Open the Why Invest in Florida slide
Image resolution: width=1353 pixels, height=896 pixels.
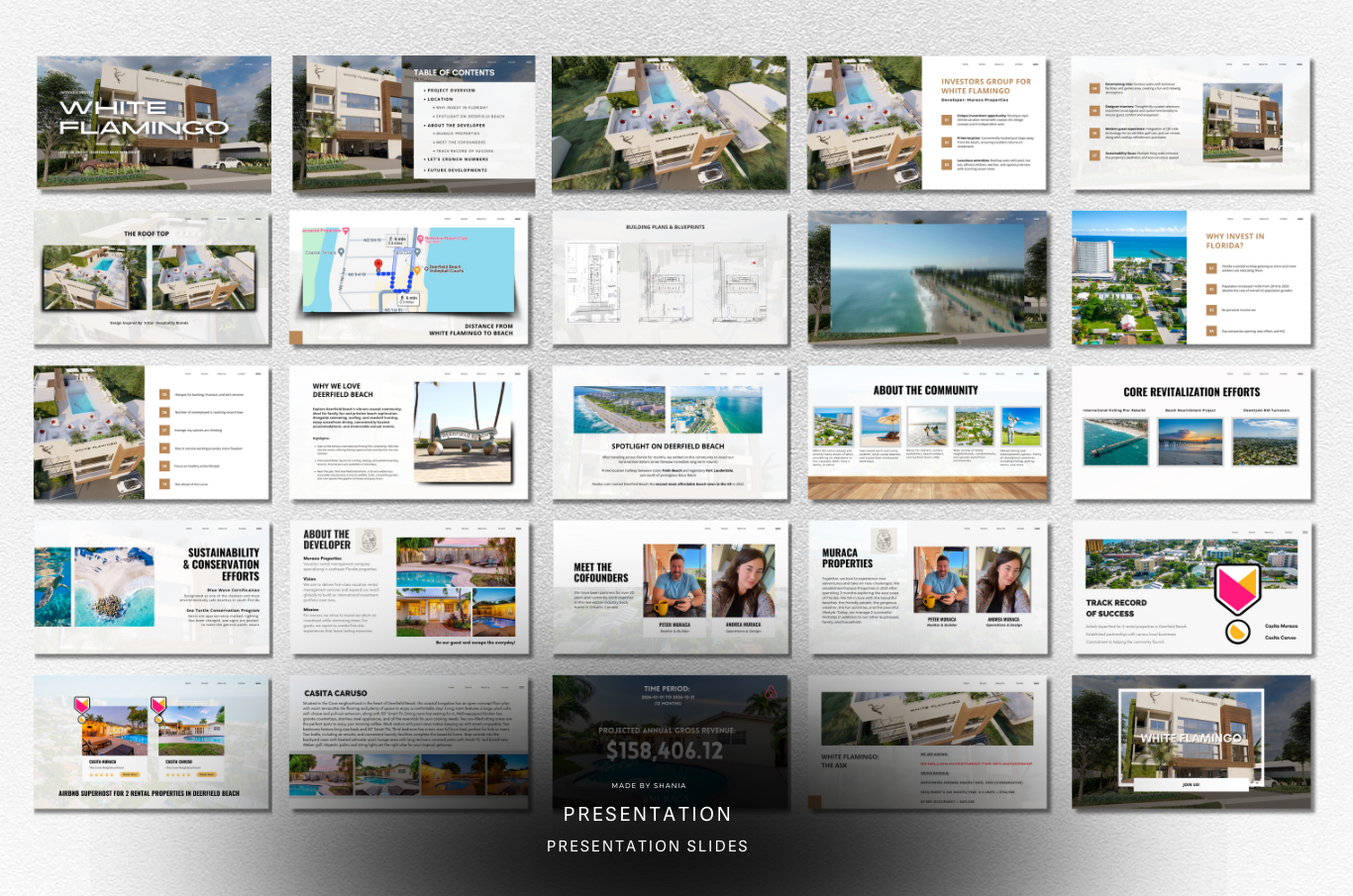[1192, 277]
